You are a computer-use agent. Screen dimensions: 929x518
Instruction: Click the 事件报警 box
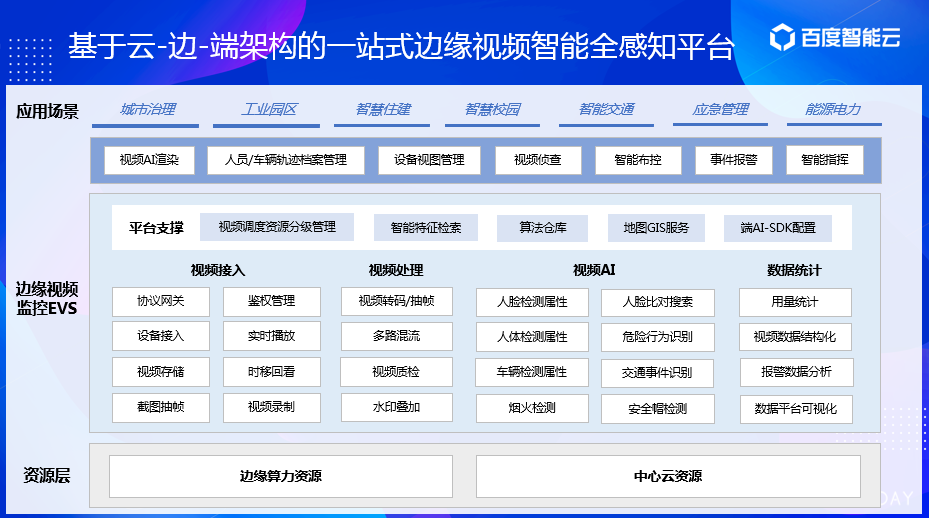(733, 160)
